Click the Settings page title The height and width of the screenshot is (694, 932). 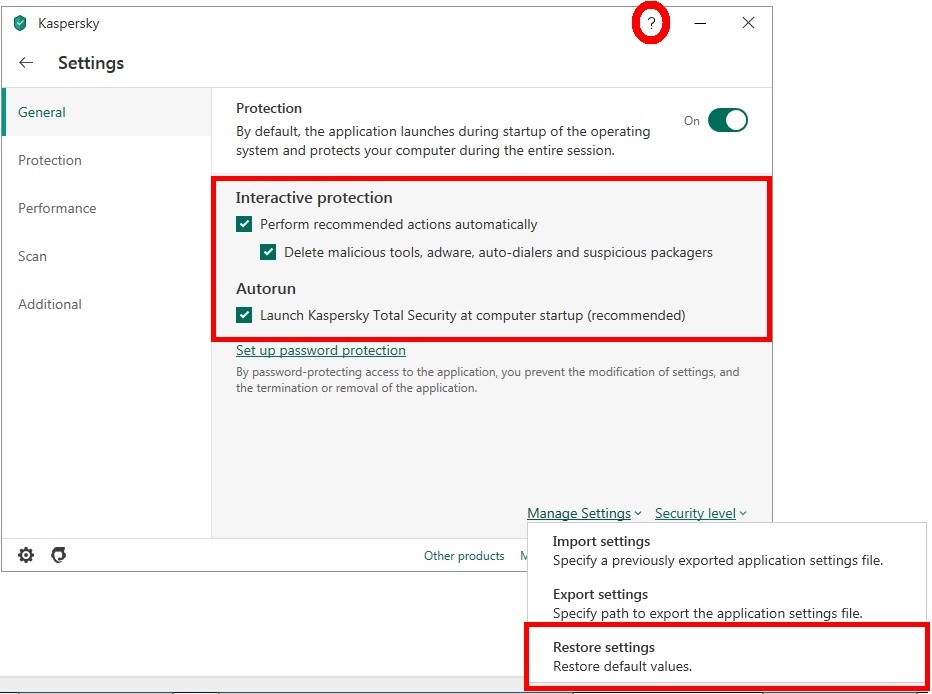pos(91,62)
